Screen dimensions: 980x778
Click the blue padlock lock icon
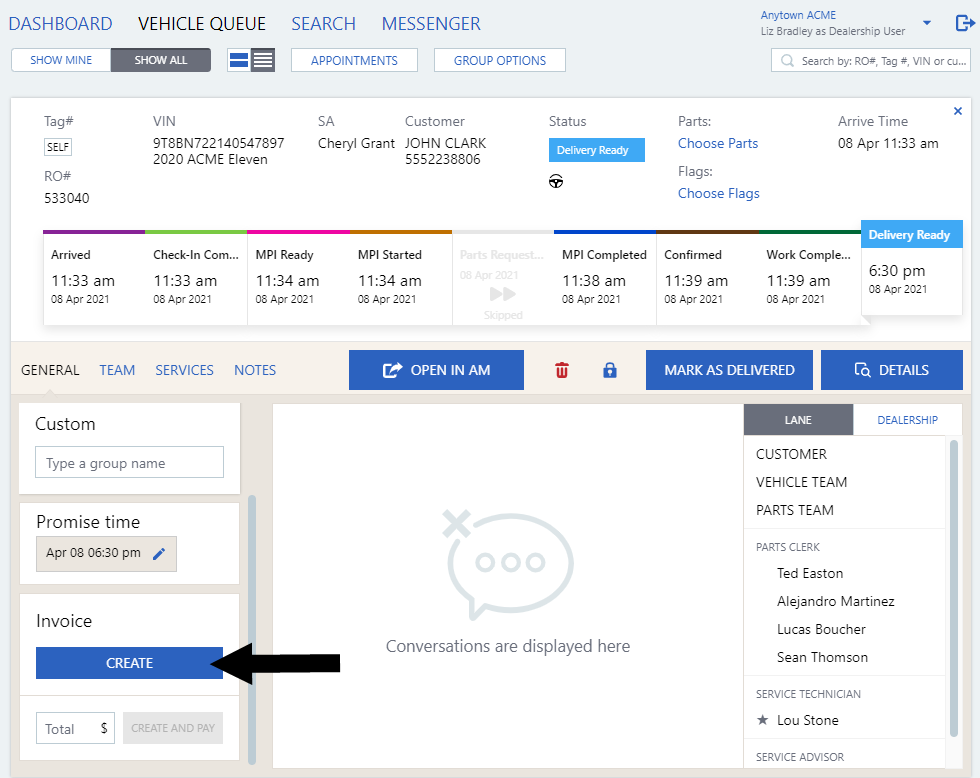tap(610, 370)
